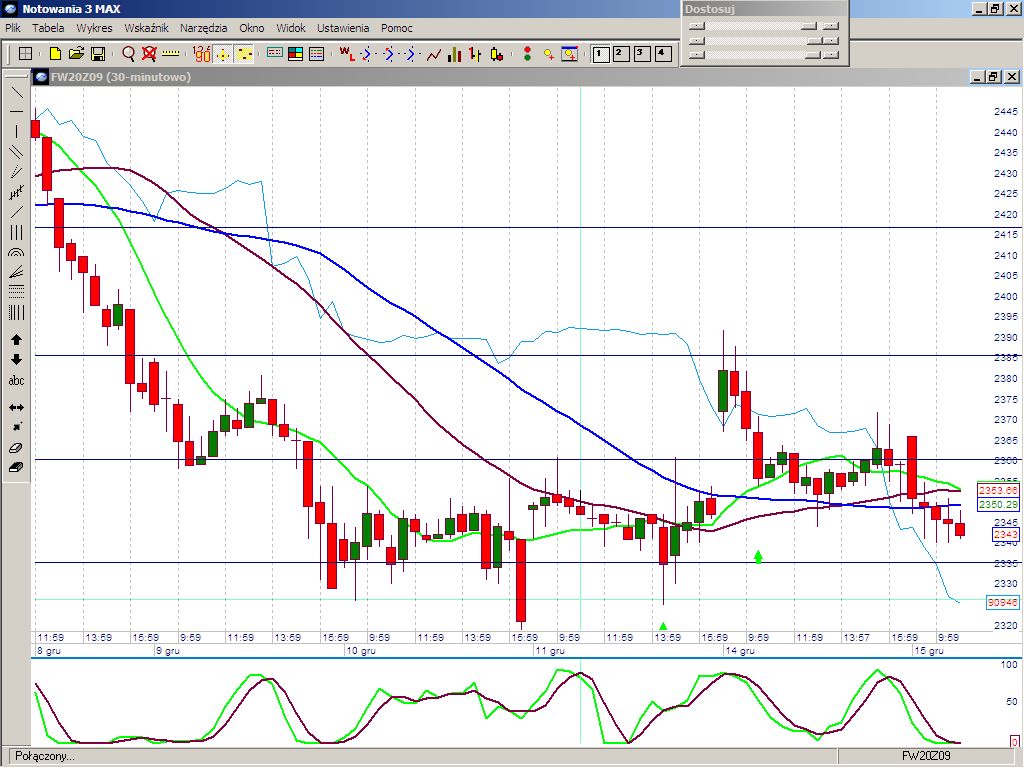This screenshot has width=1024, height=768.
Task: Choose the line chart type icon
Action: click(434, 54)
